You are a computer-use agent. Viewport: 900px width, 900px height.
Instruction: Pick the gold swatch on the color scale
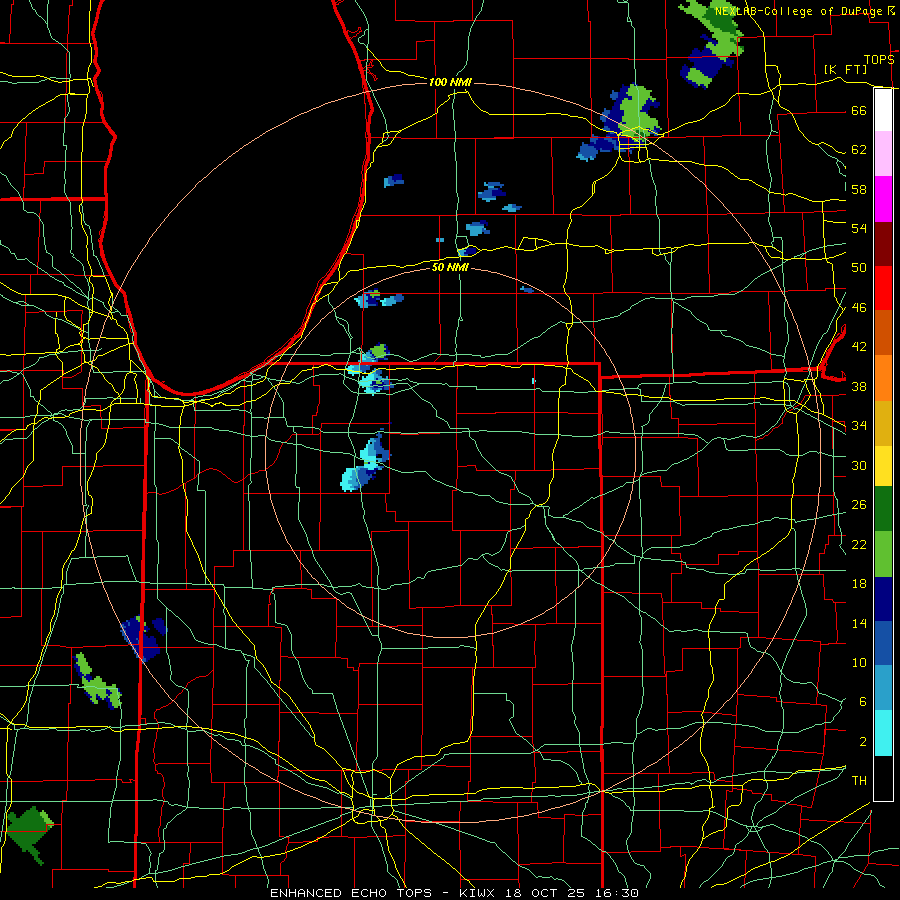click(883, 422)
